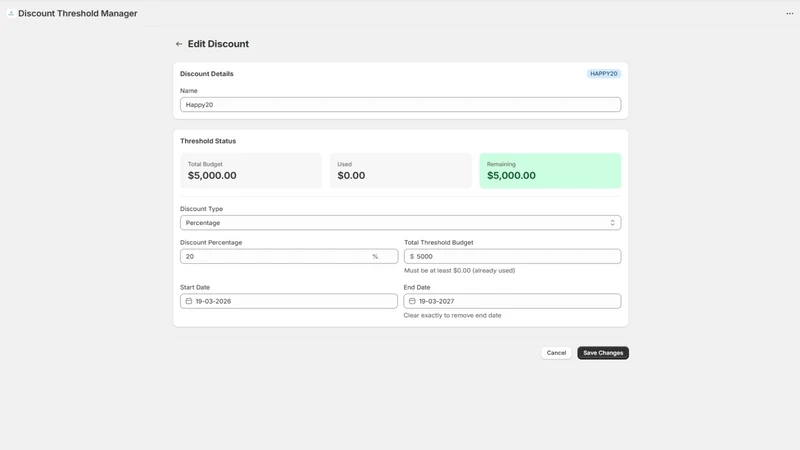Select the Used $0.00 card
The width and height of the screenshot is (800, 450).
click(x=401, y=171)
